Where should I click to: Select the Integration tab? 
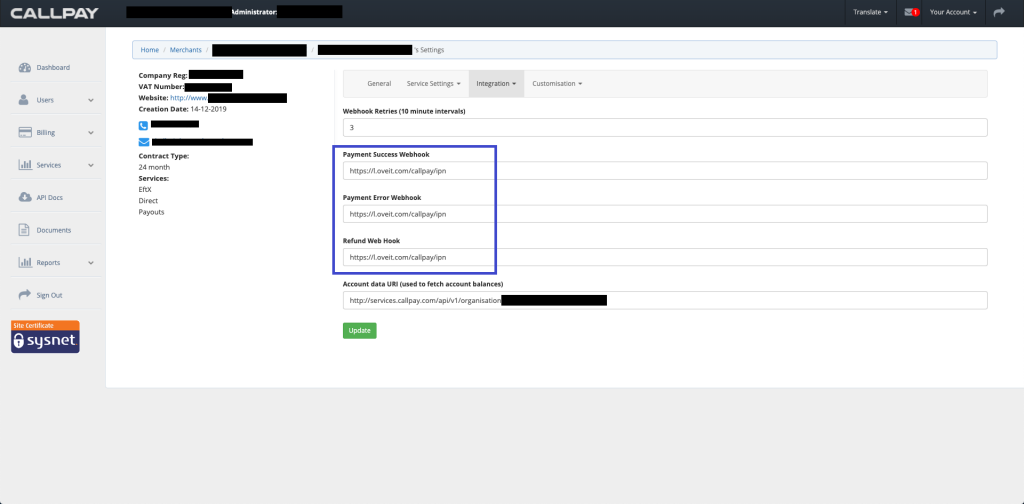pyautogui.click(x=496, y=84)
